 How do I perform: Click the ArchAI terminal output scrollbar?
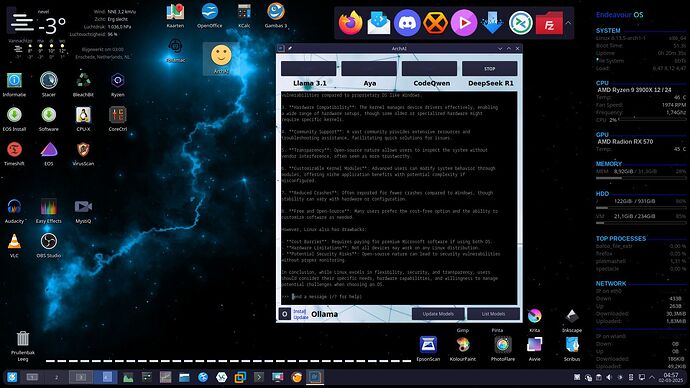pyautogui.click(x=519, y=198)
